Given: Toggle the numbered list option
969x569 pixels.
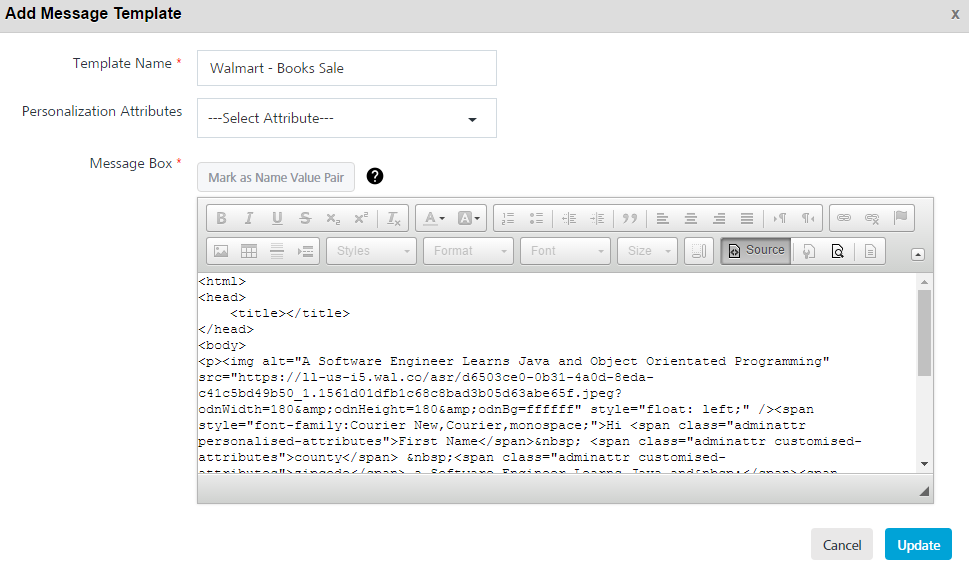Looking at the screenshot, I should point(508,218).
